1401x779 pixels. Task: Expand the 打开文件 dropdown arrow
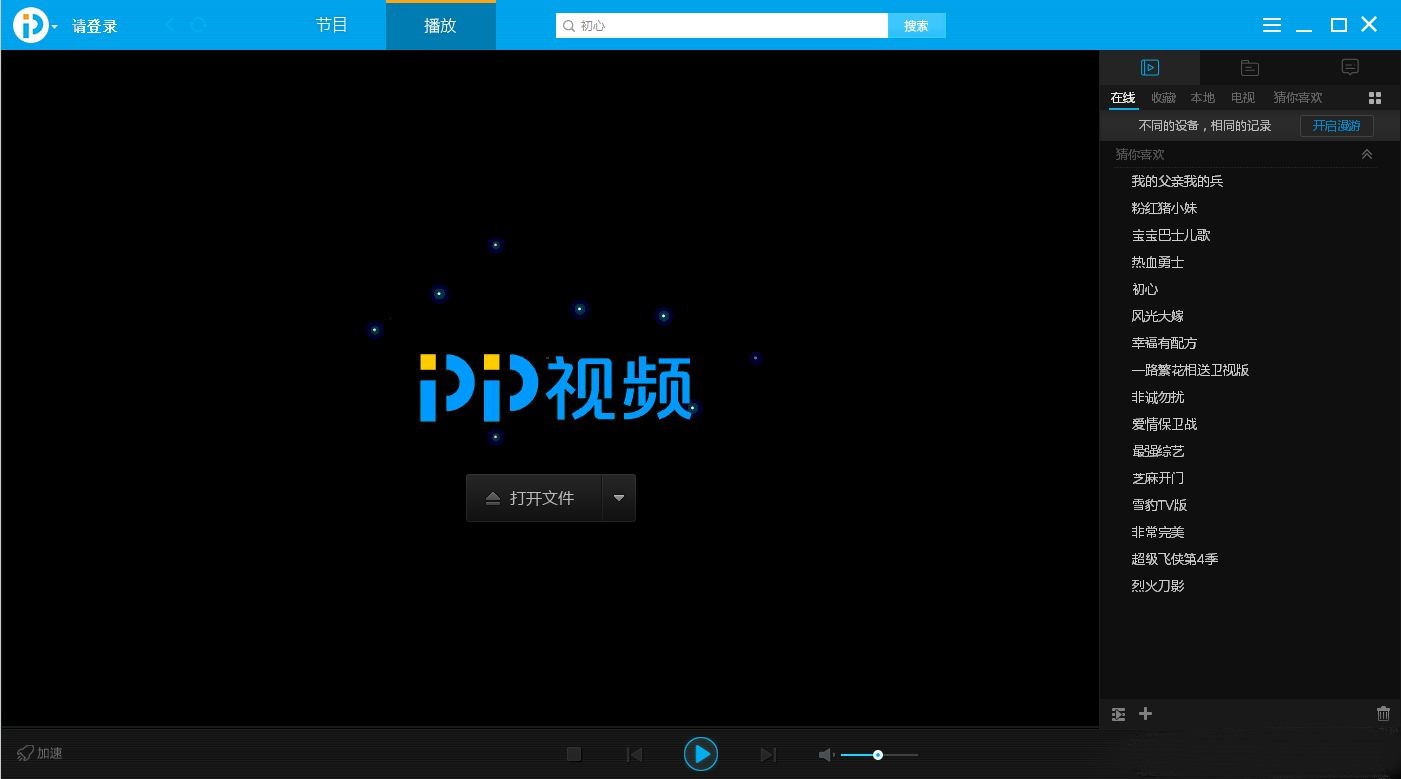tap(619, 498)
